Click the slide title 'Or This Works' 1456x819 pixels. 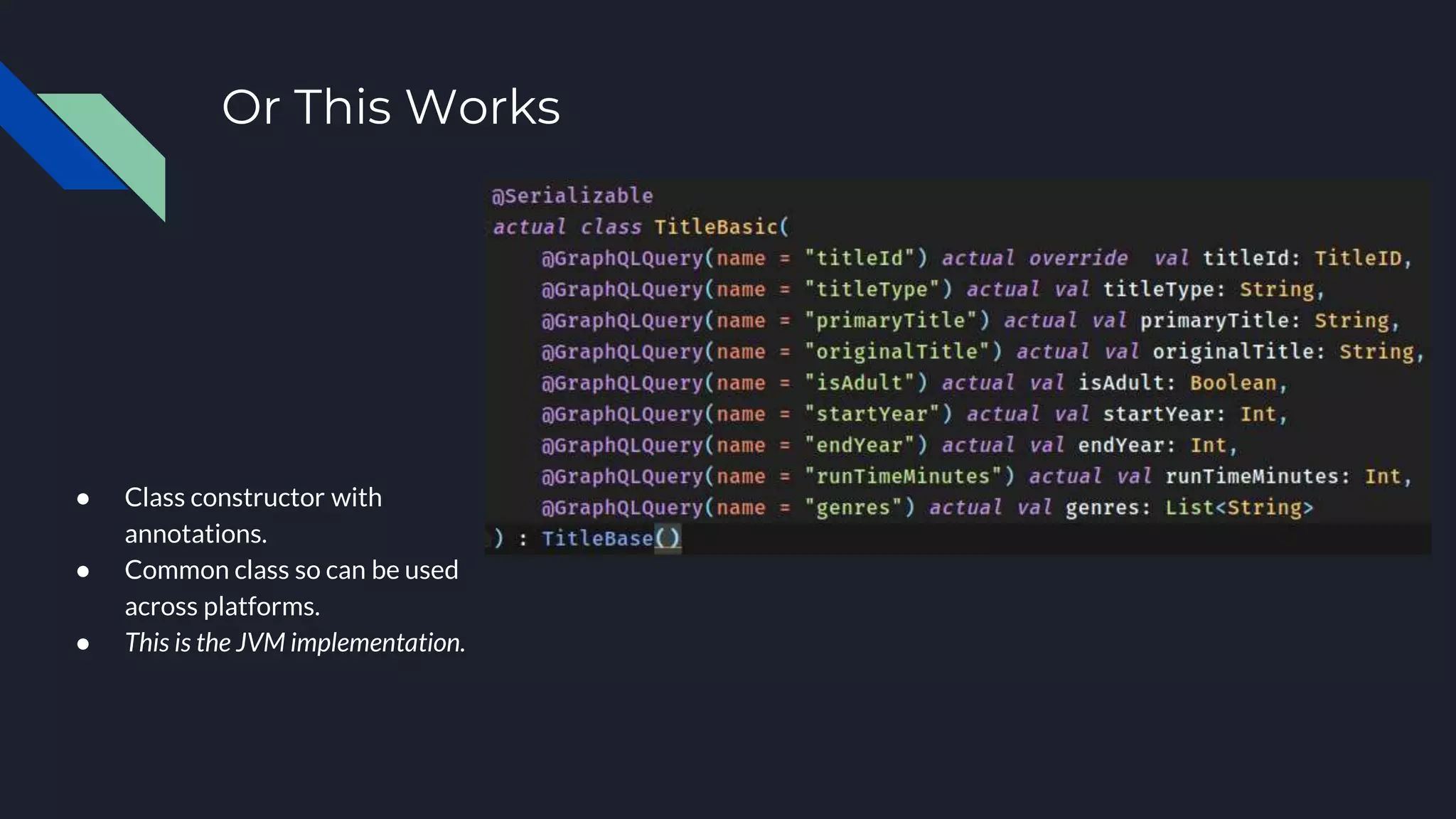point(391,107)
